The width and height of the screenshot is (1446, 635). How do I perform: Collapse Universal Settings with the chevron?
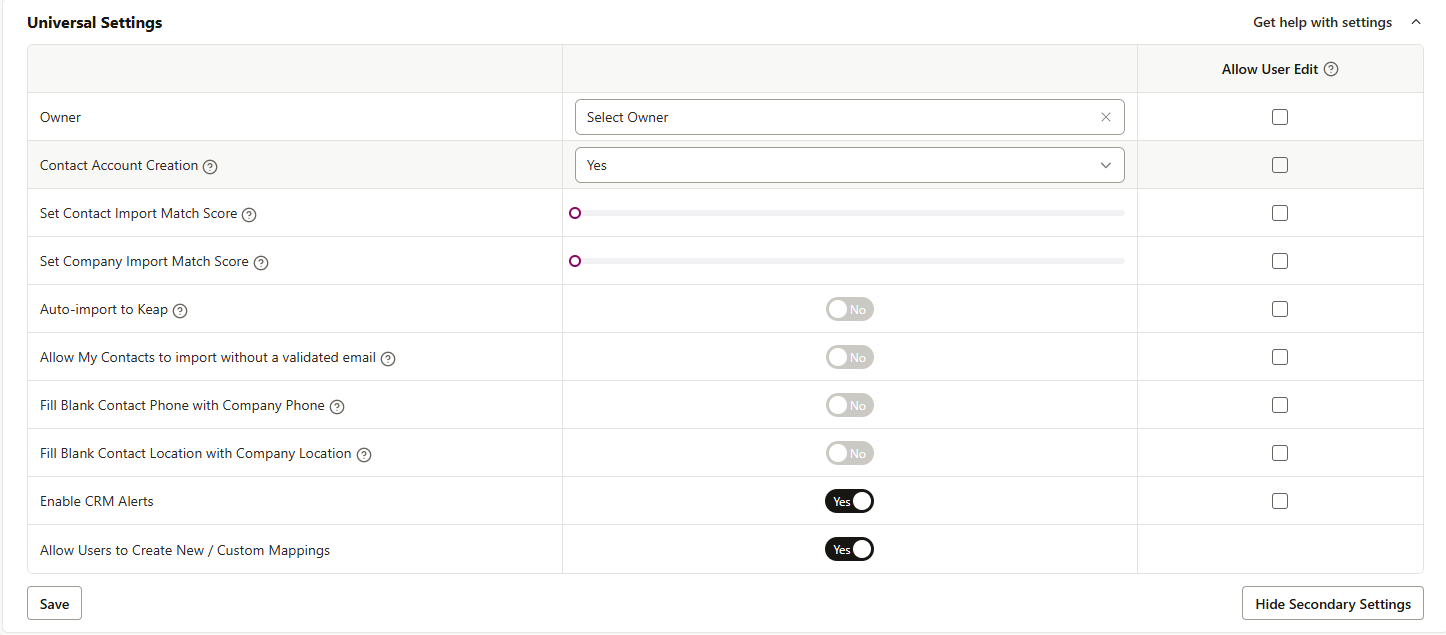point(1416,22)
